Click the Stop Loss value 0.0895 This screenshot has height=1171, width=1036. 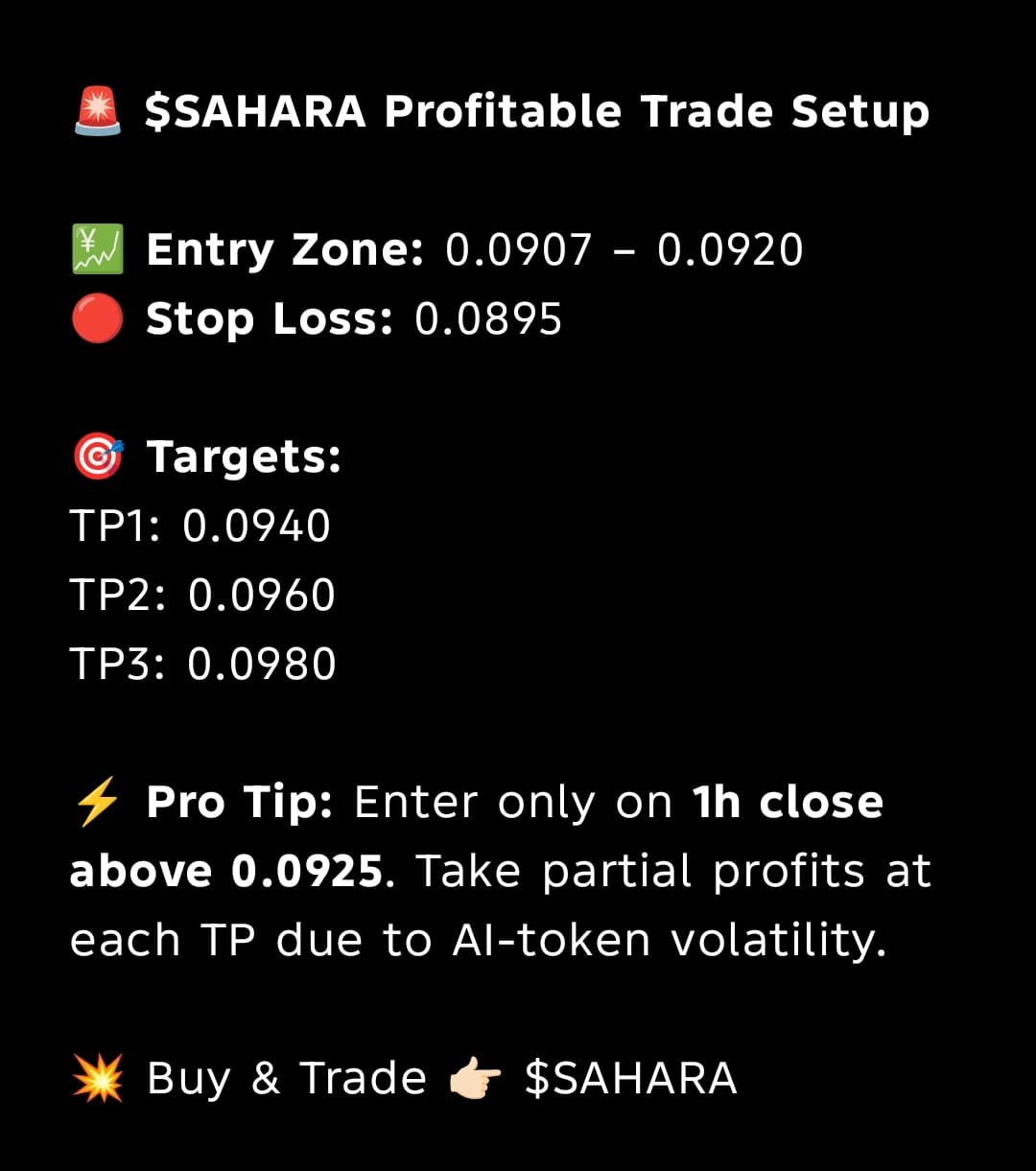coord(488,319)
